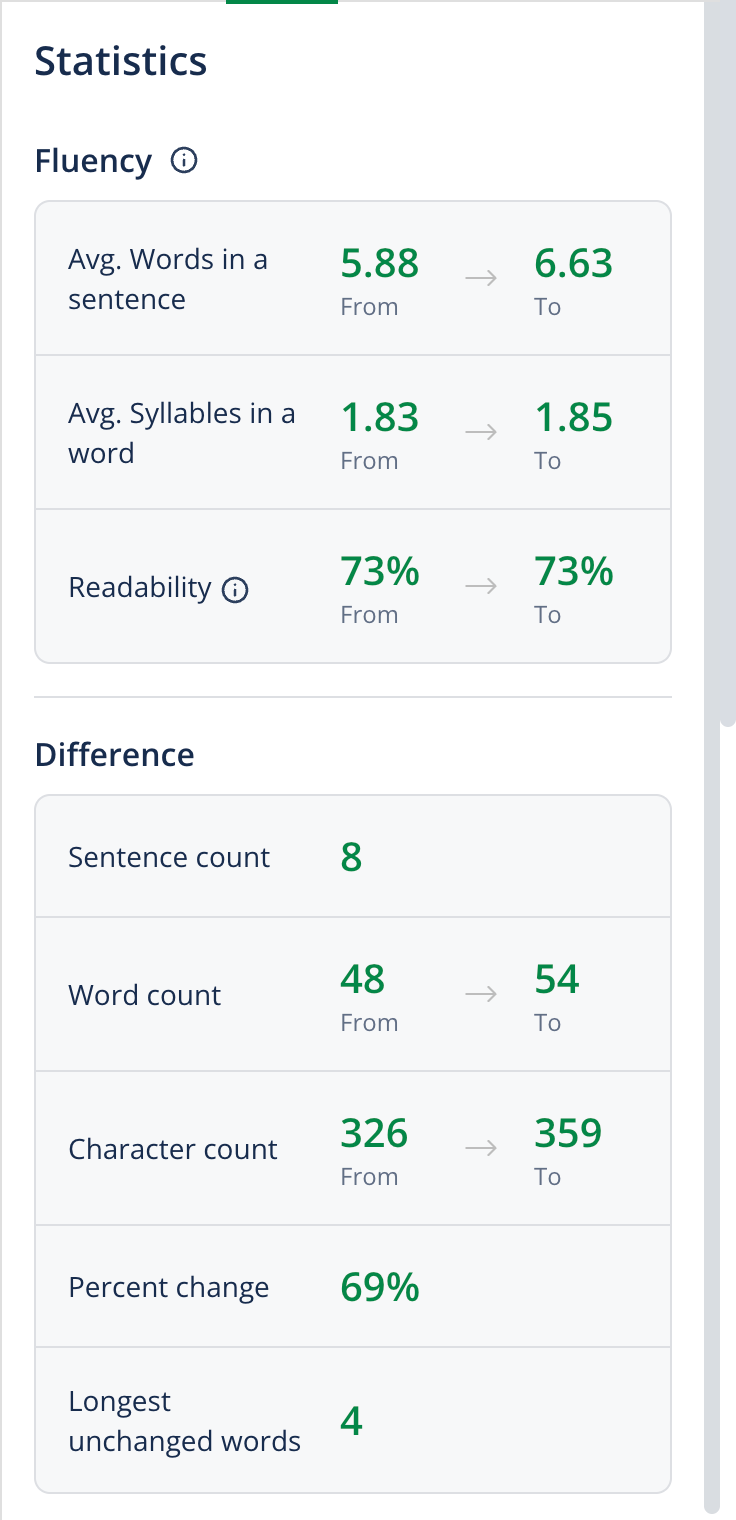Click the Difference section heading
Viewport: 736px width, 1520px height.
pos(115,754)
